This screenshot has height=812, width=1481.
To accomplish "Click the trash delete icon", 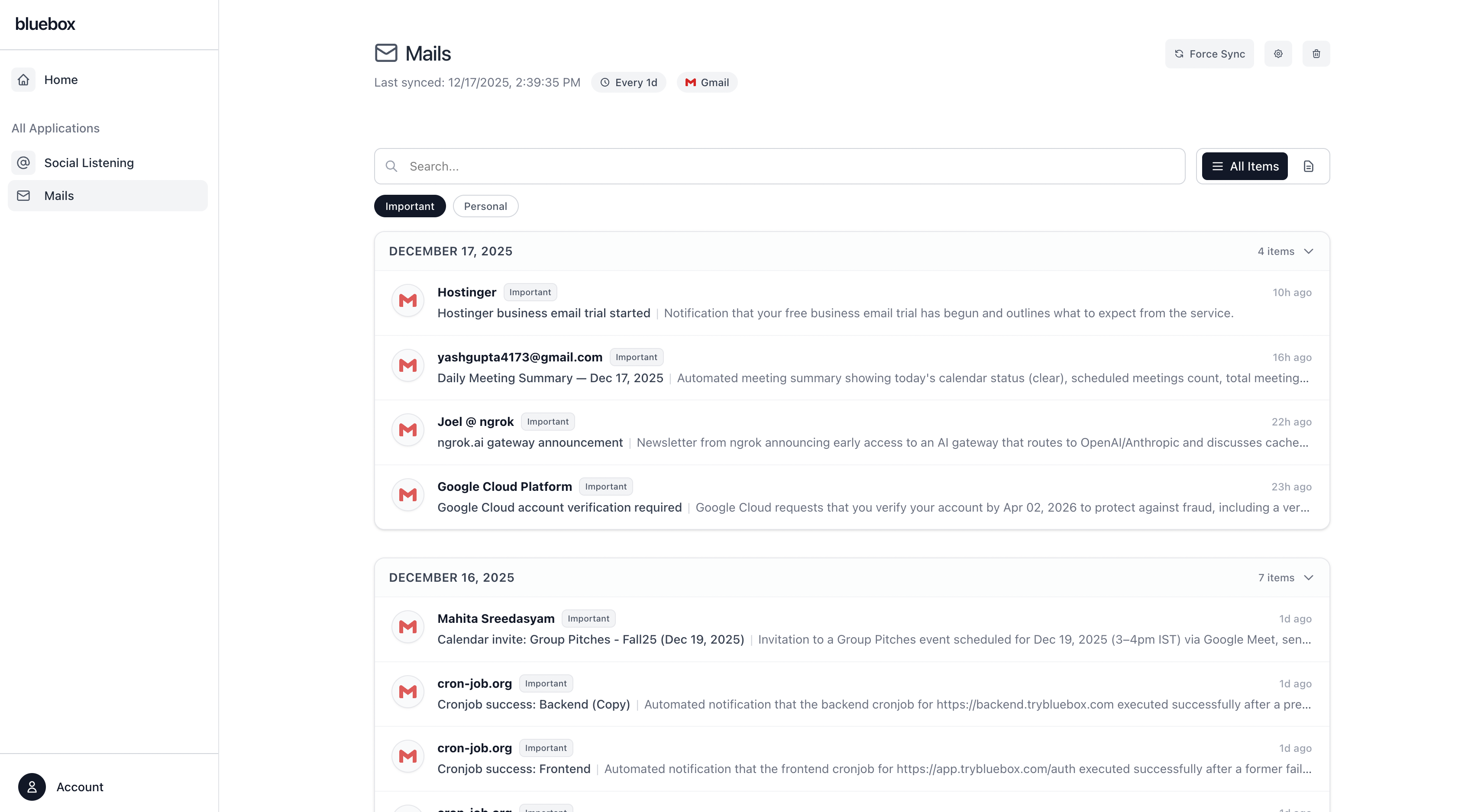I will click(x=1316, y=53).
